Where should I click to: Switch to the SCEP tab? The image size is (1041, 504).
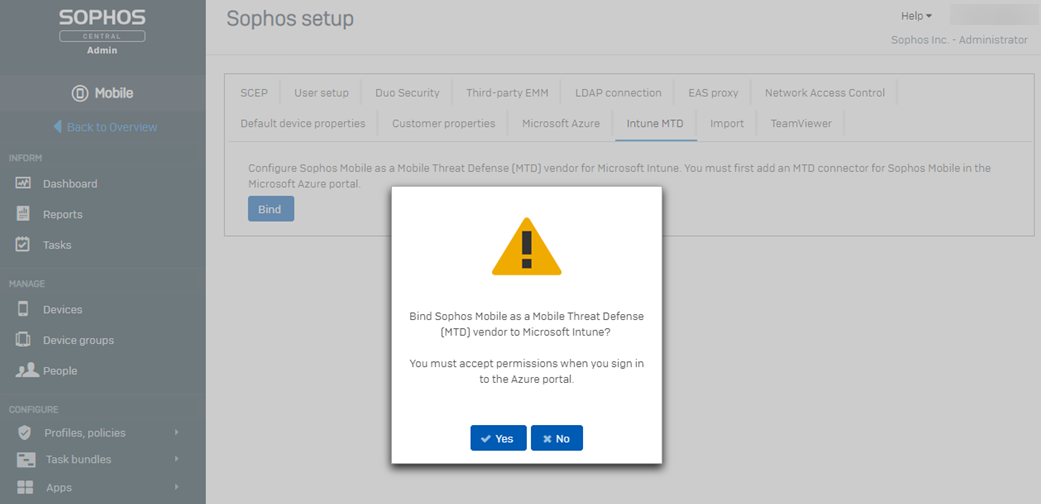(x=254, y=93)
